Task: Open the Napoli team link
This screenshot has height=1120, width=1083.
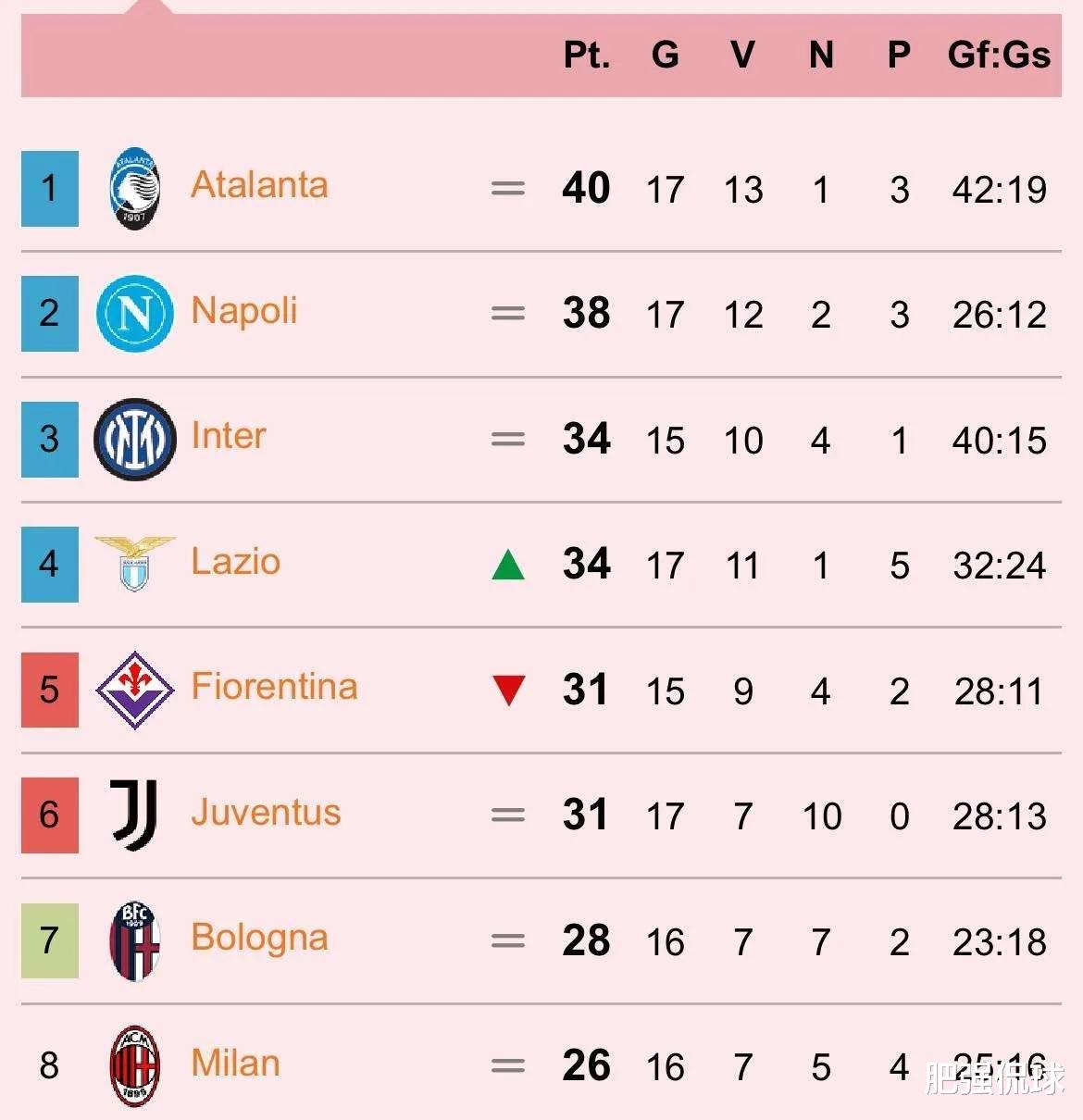Action: 244,311
